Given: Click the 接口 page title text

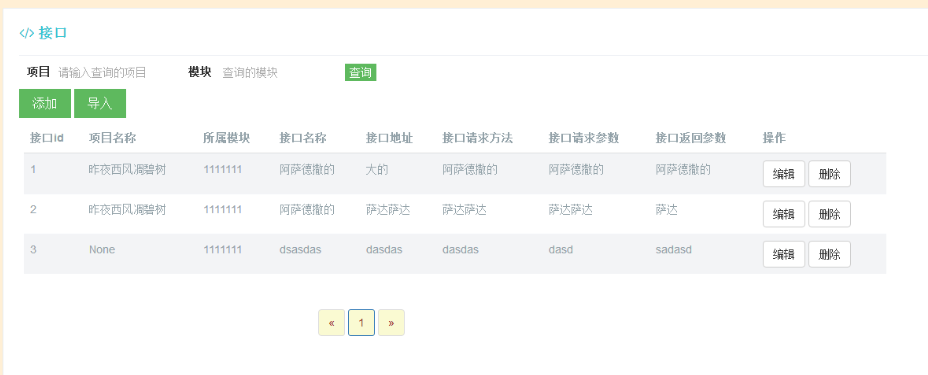Looking at the screenshot, I should point(53,33).
